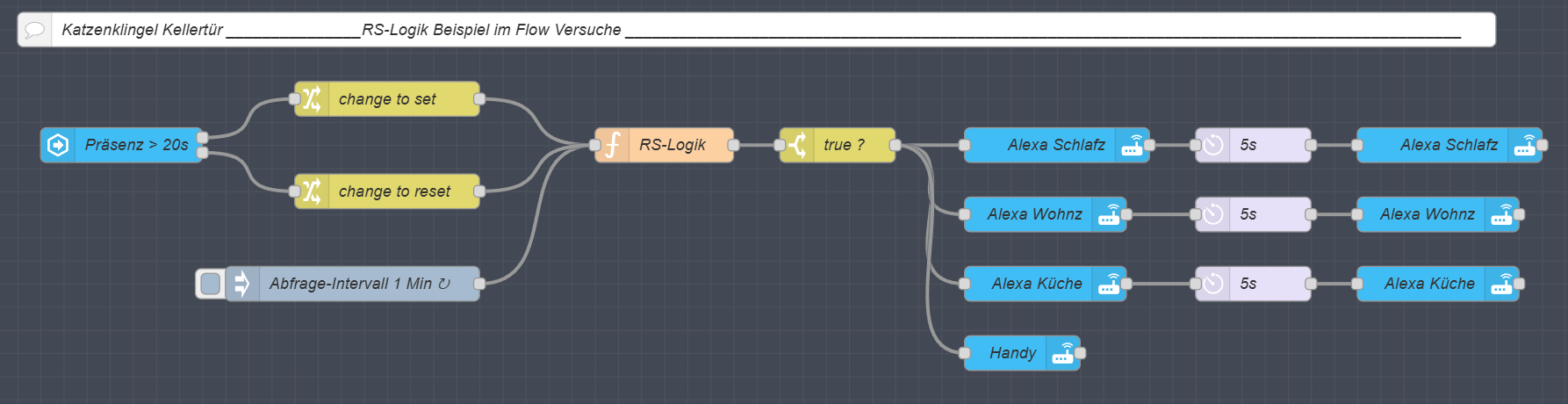Viewport: 1568px width, 404px height.
Task: Click the timer icon on Wohnz row delay
Action: tap(1213, 214)
